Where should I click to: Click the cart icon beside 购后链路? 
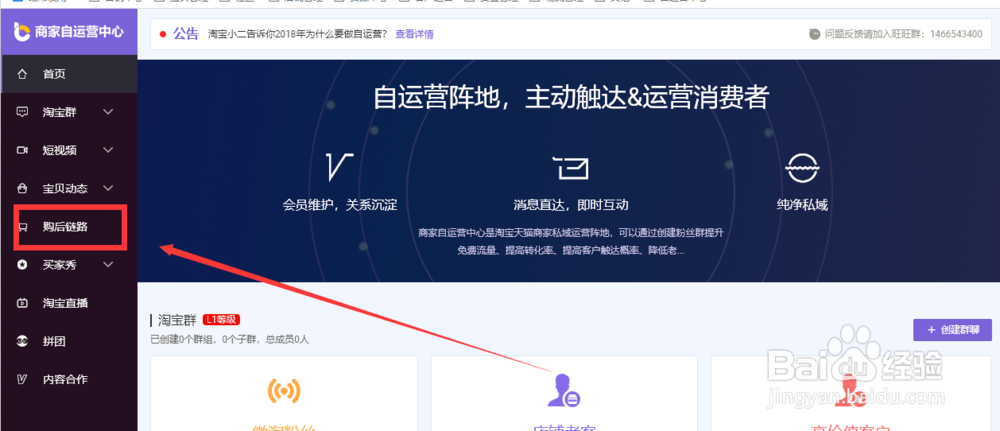pyautogui.click(x=22, y=226)
